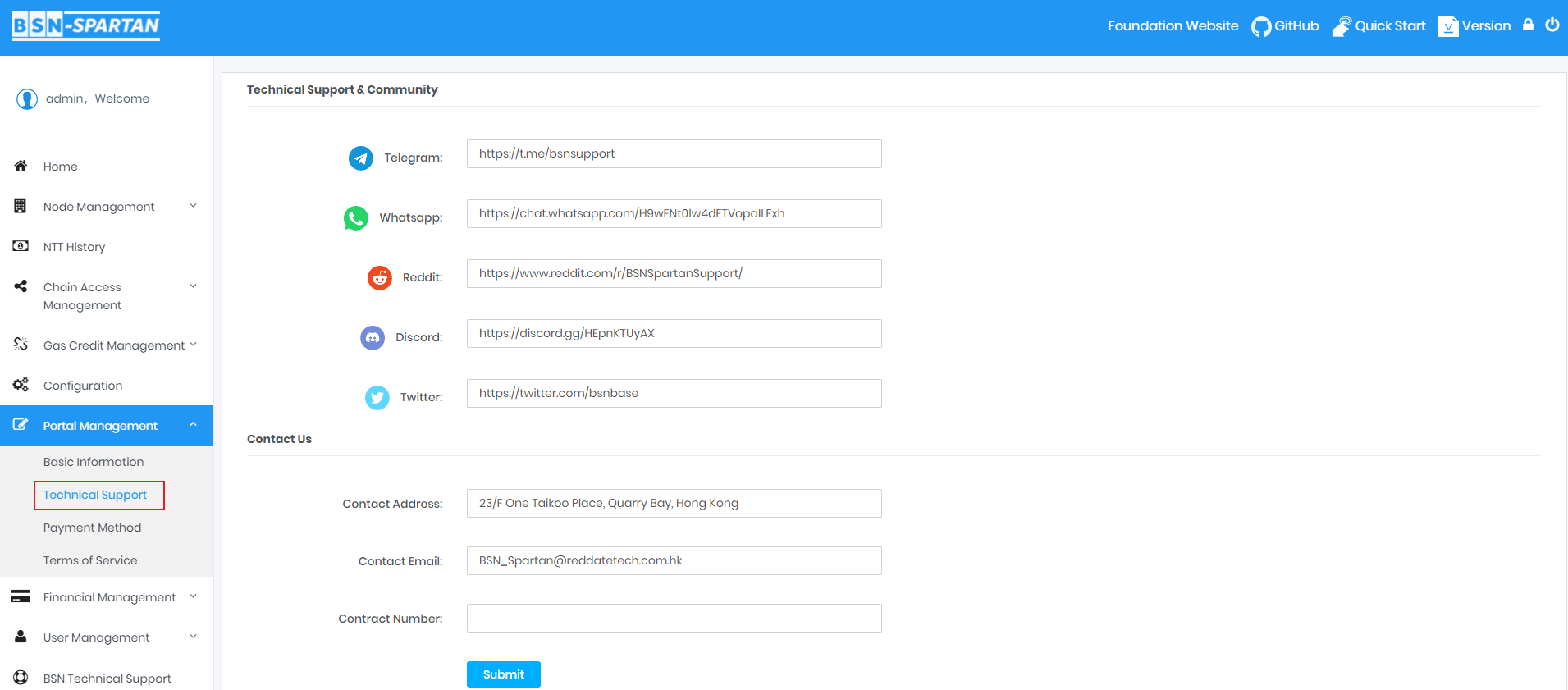Click the Telegram icon

click(360, 158)
